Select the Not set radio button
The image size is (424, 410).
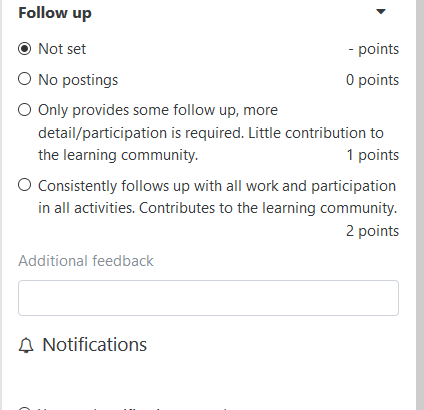25,49
